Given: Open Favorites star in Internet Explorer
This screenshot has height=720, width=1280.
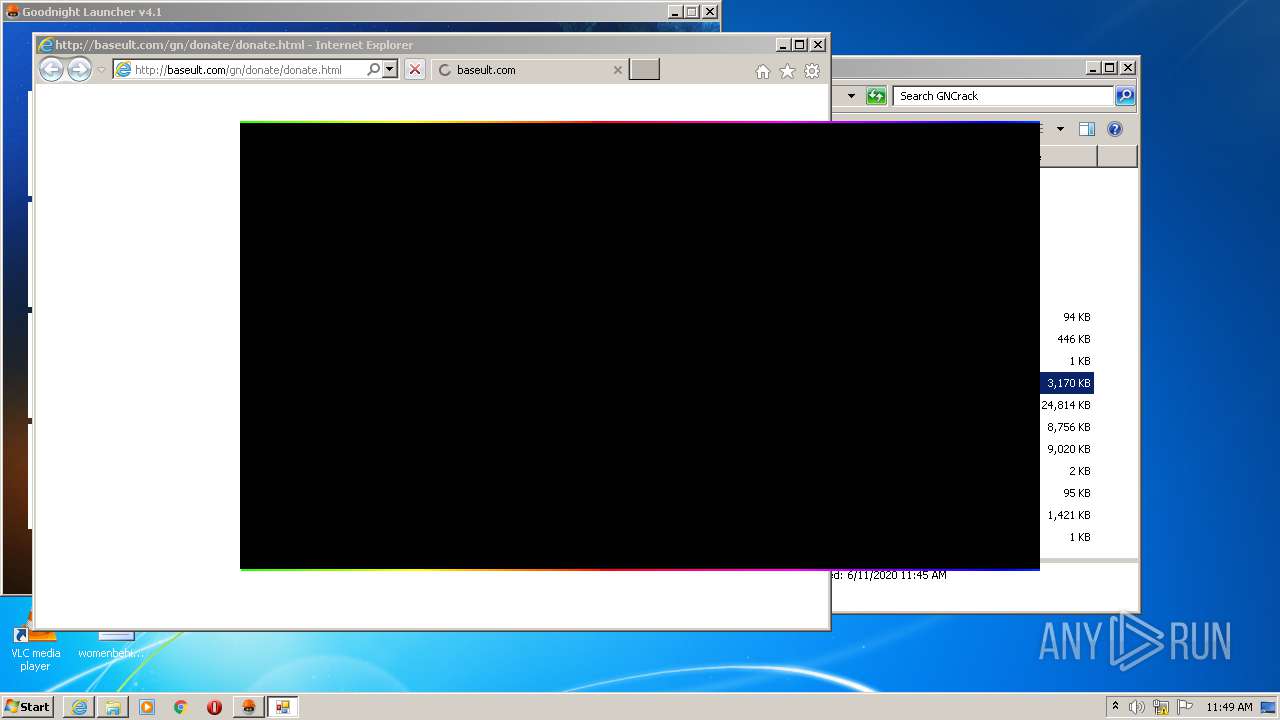Looking at the screenshot, I should pyautogui.click(x=787, y=71).
